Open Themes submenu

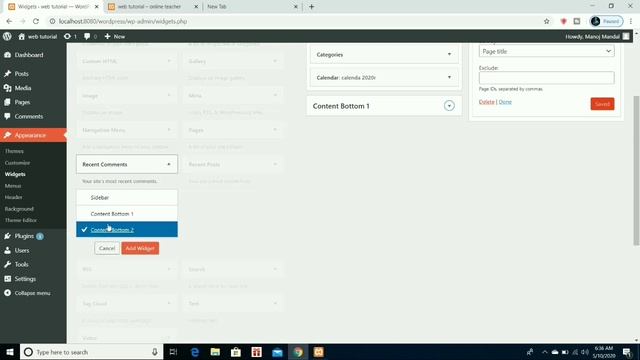coord(14,151)
